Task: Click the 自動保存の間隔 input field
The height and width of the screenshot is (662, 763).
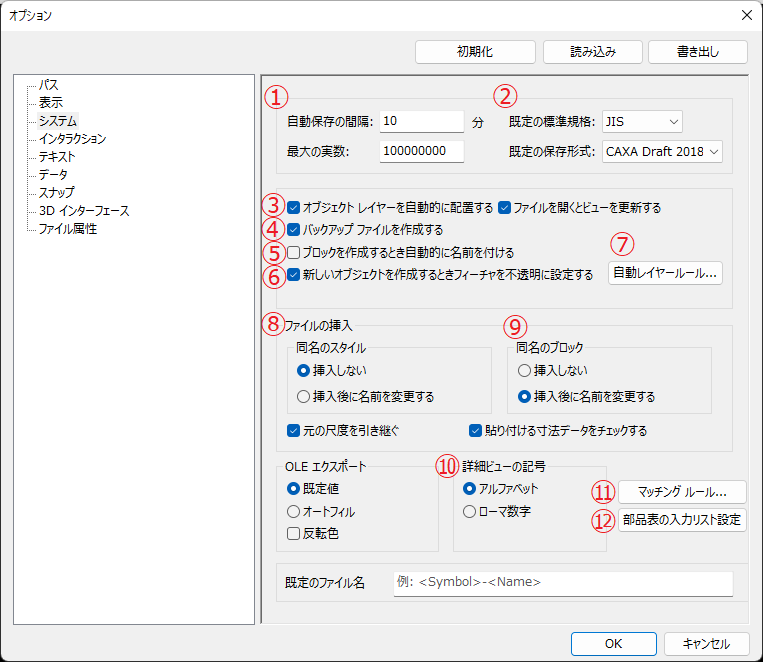Action: click(421, 121)
